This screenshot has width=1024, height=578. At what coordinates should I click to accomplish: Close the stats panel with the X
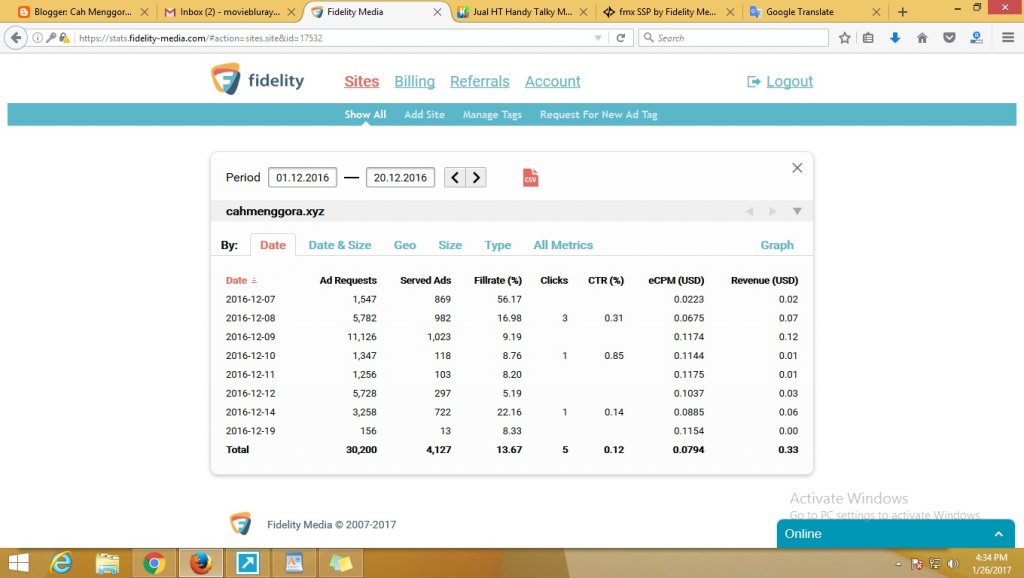797,168
